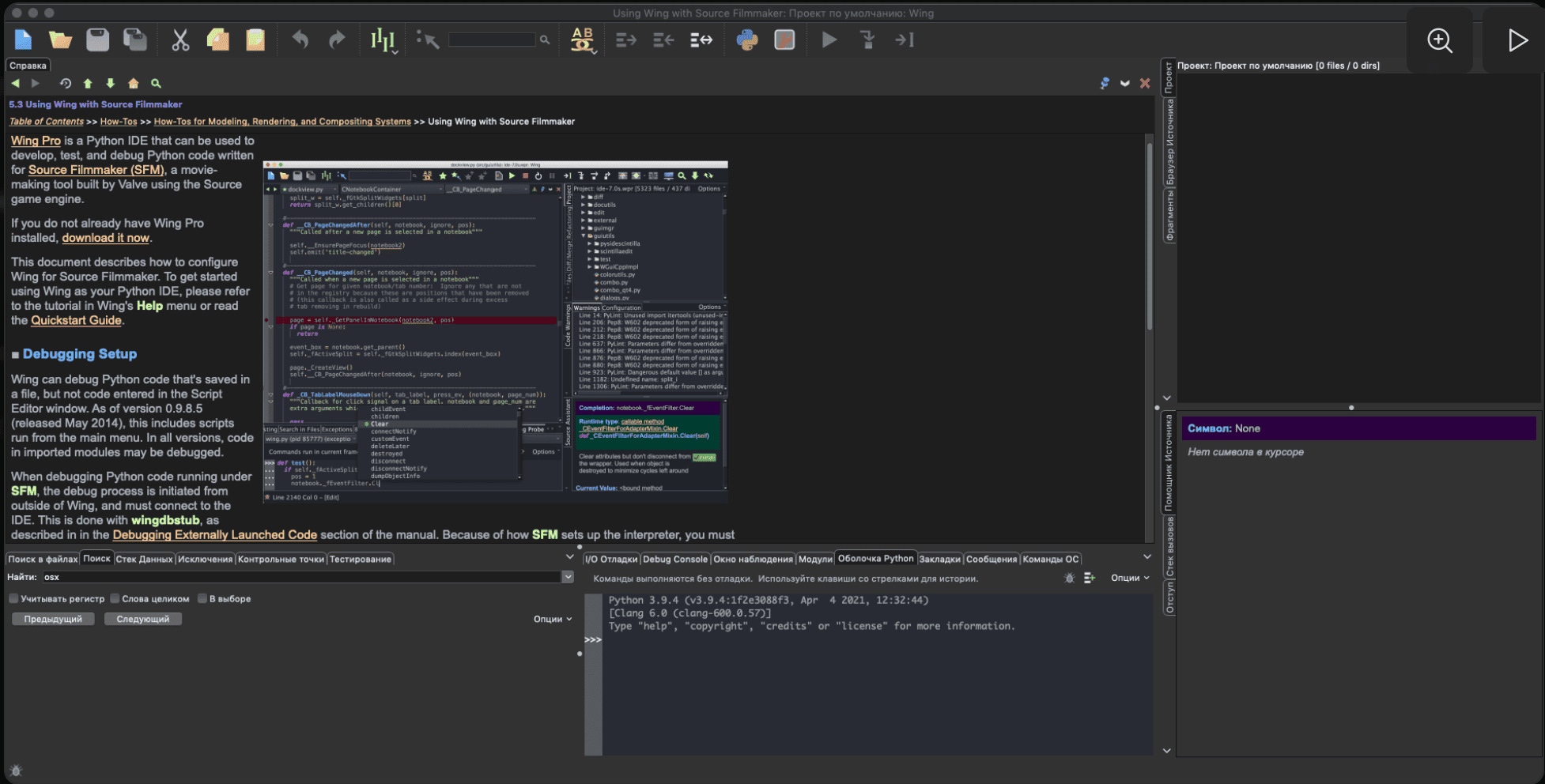Open the 'Контрольные точки' tab
Viewport: 1545px width, 784px height.
point(281,559)
